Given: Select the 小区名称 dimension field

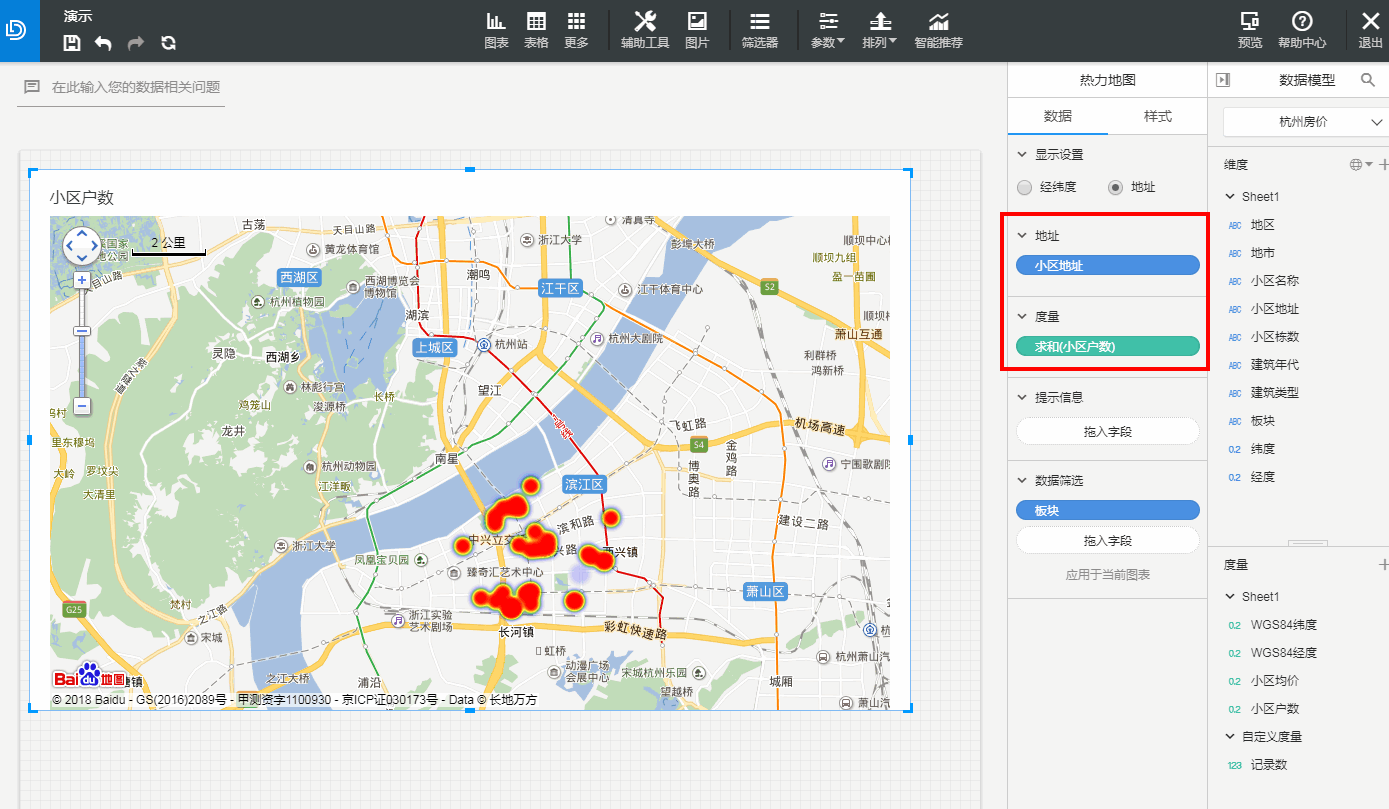Looking at the screenshot, I should [x=1274, y=281].
